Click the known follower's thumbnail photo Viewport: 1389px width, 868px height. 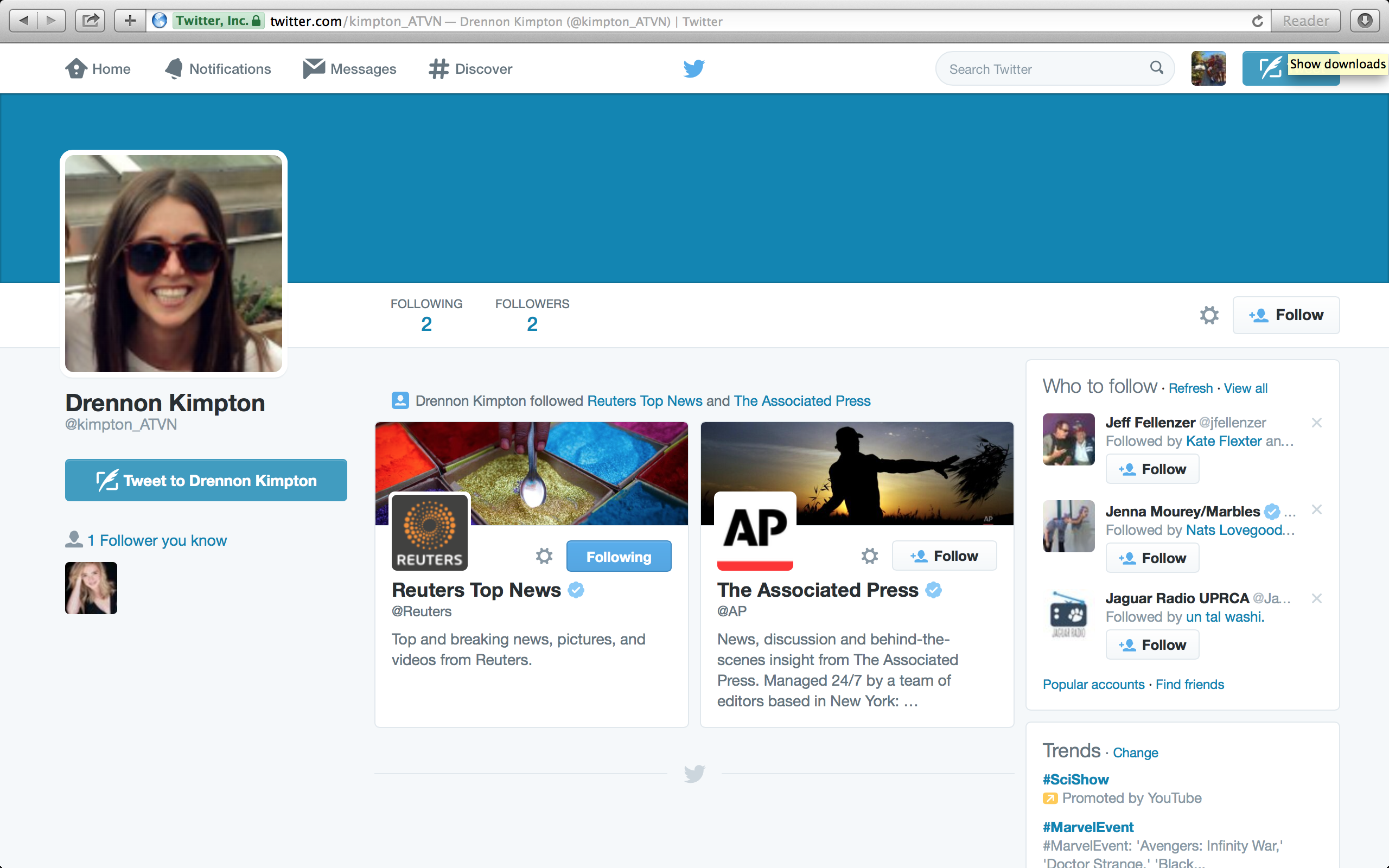pyautogui.click(x=91, y=588)
